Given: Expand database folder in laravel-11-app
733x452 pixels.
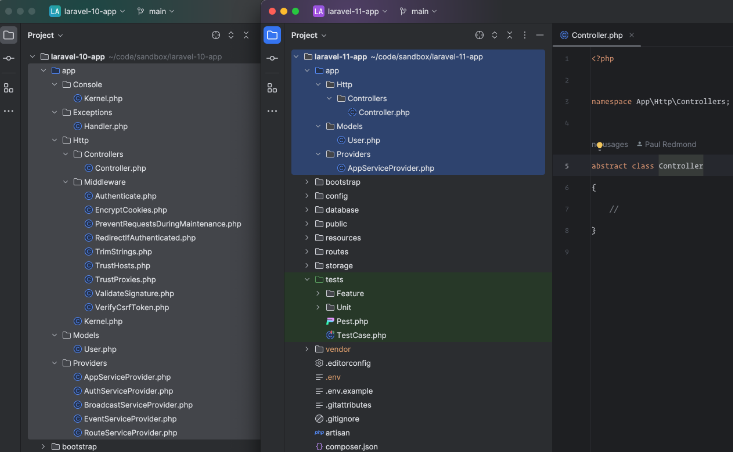Looking at the screenshot, I should pos(307,210).
